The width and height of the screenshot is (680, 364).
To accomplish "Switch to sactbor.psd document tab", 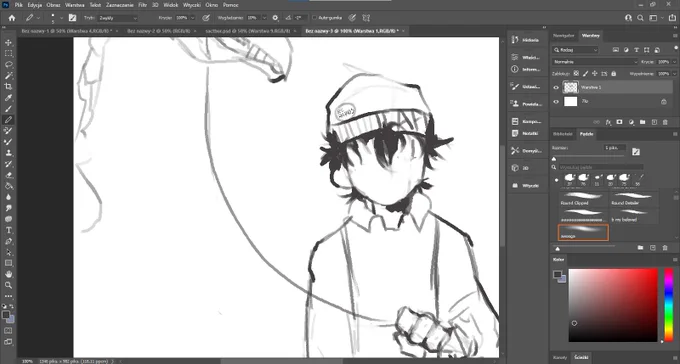I will (247, 31).
